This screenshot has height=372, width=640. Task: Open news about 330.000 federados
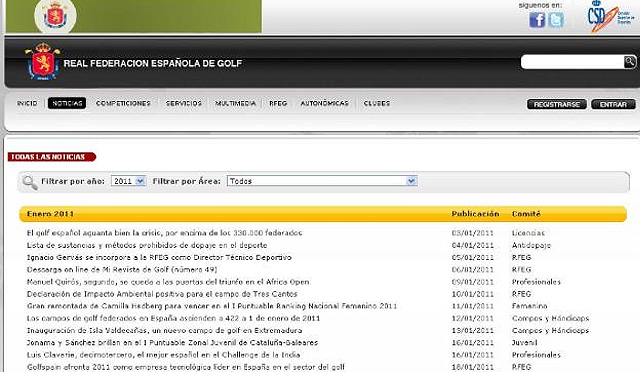pos(164,233)
